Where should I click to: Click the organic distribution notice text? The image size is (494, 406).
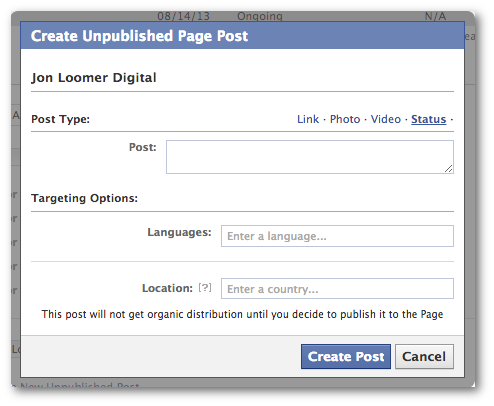(x=242, y=314)
